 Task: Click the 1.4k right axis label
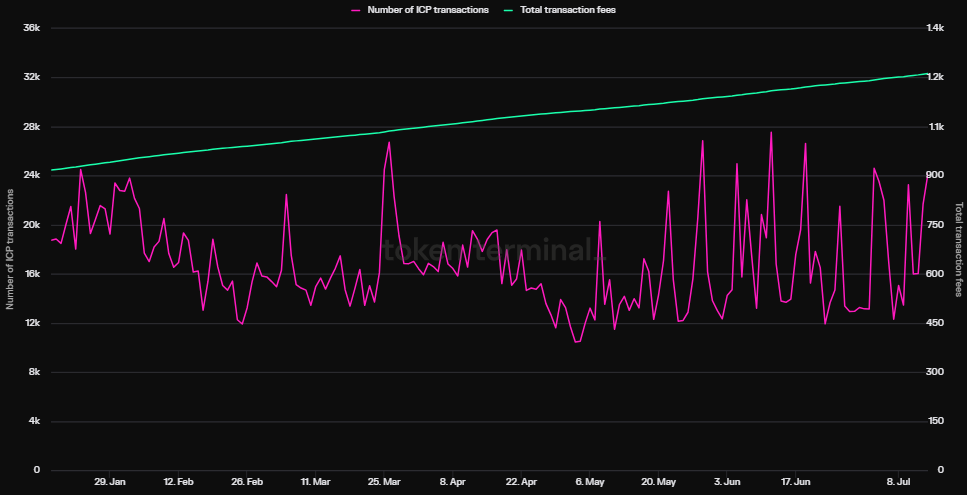936,28
